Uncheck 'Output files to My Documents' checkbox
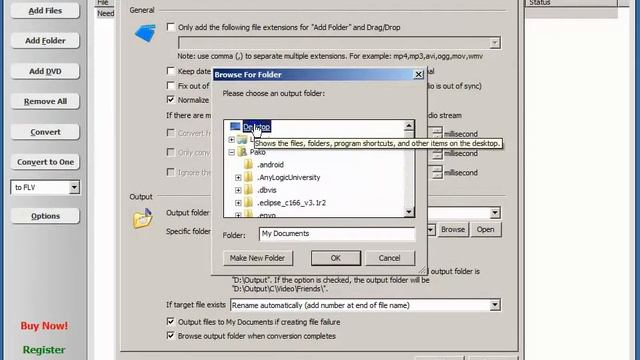The height and width of the screenshot is (360, 640). point(171,322)
